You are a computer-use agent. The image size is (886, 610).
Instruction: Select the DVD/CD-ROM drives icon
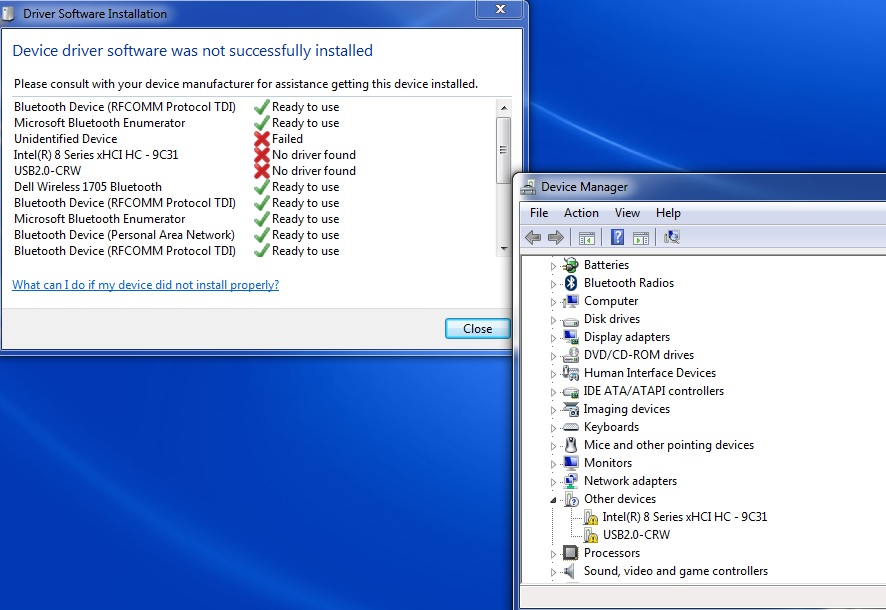571,355
